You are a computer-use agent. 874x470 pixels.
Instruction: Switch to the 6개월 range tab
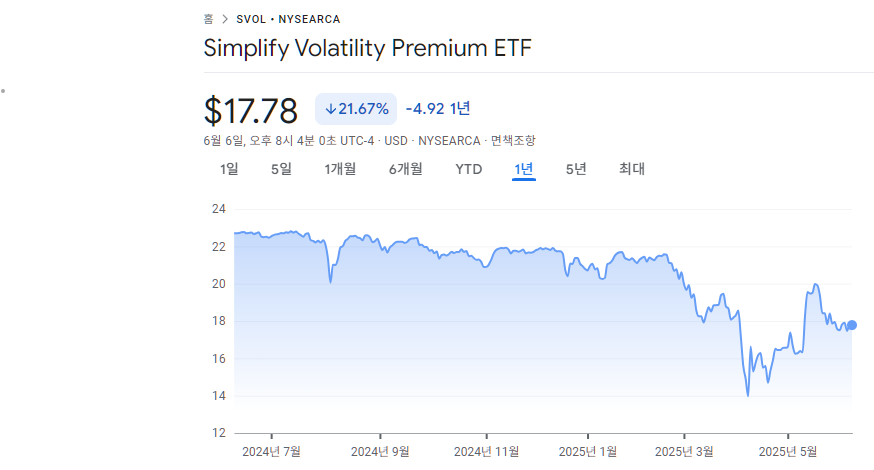[405, 169]
